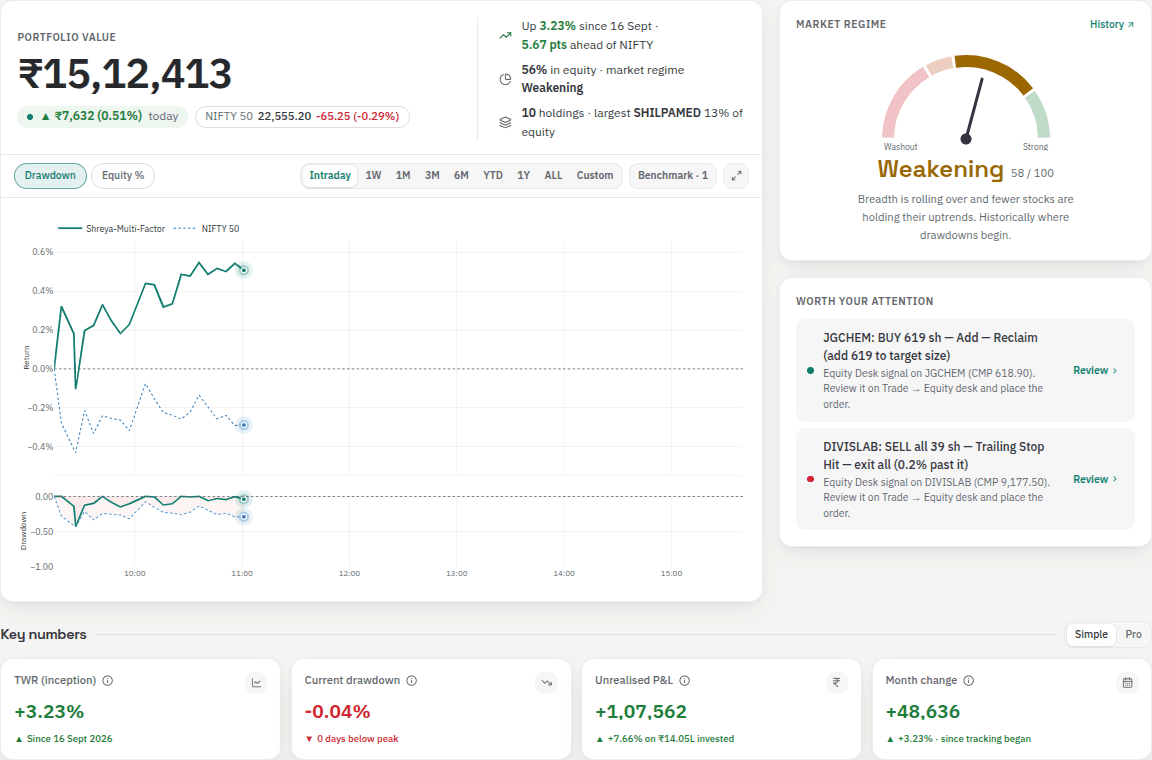Image resolution: width=1152 pixels, height=760 pixels.
Task: Click JGCHEM: BUY 619 sh signal title
Action: 930,346
